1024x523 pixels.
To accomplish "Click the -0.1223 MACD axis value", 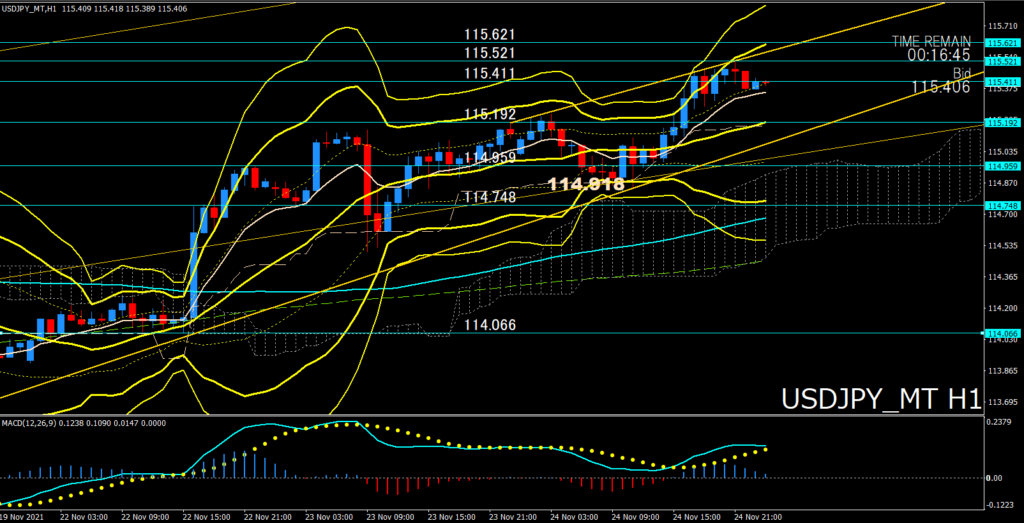I will 1001,505.
